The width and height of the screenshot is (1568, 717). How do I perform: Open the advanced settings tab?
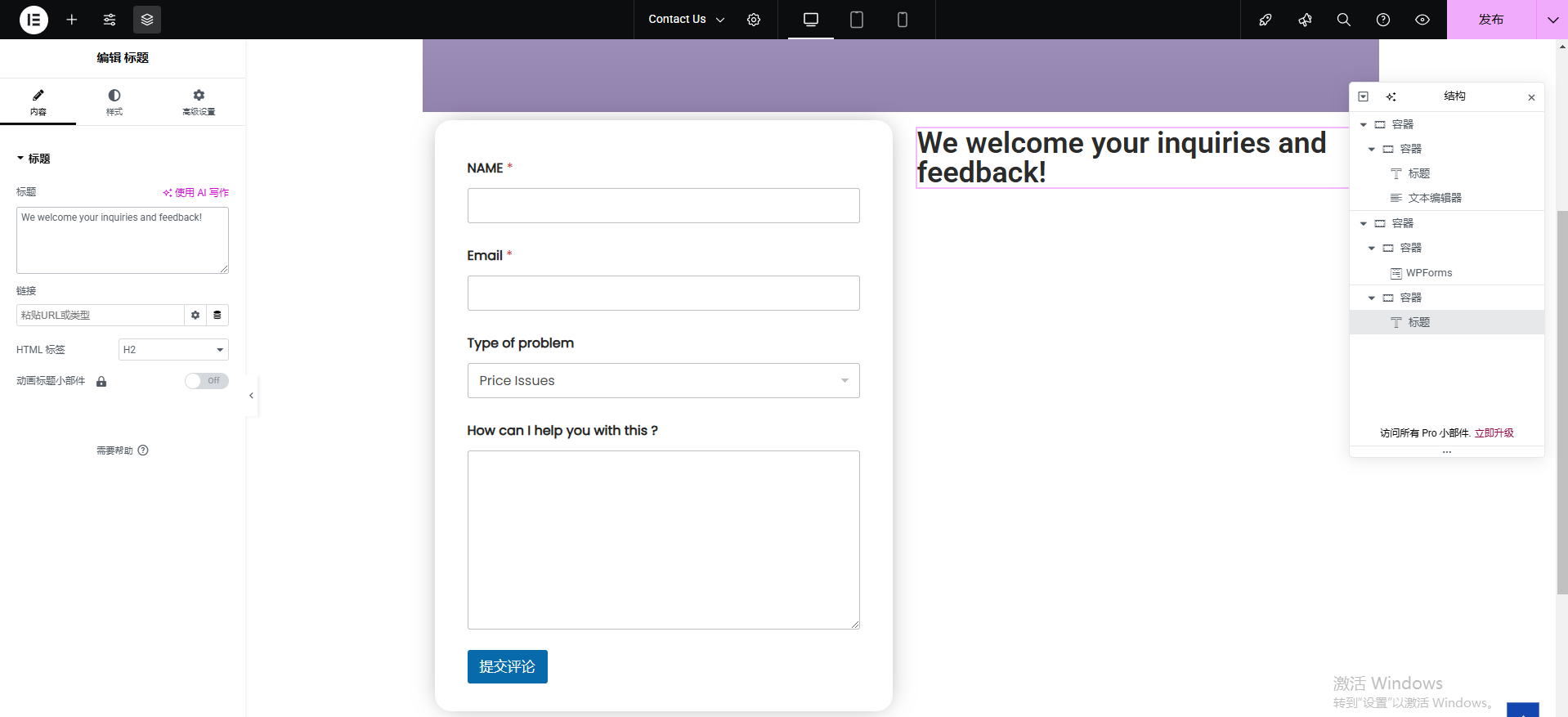[199, 102]
